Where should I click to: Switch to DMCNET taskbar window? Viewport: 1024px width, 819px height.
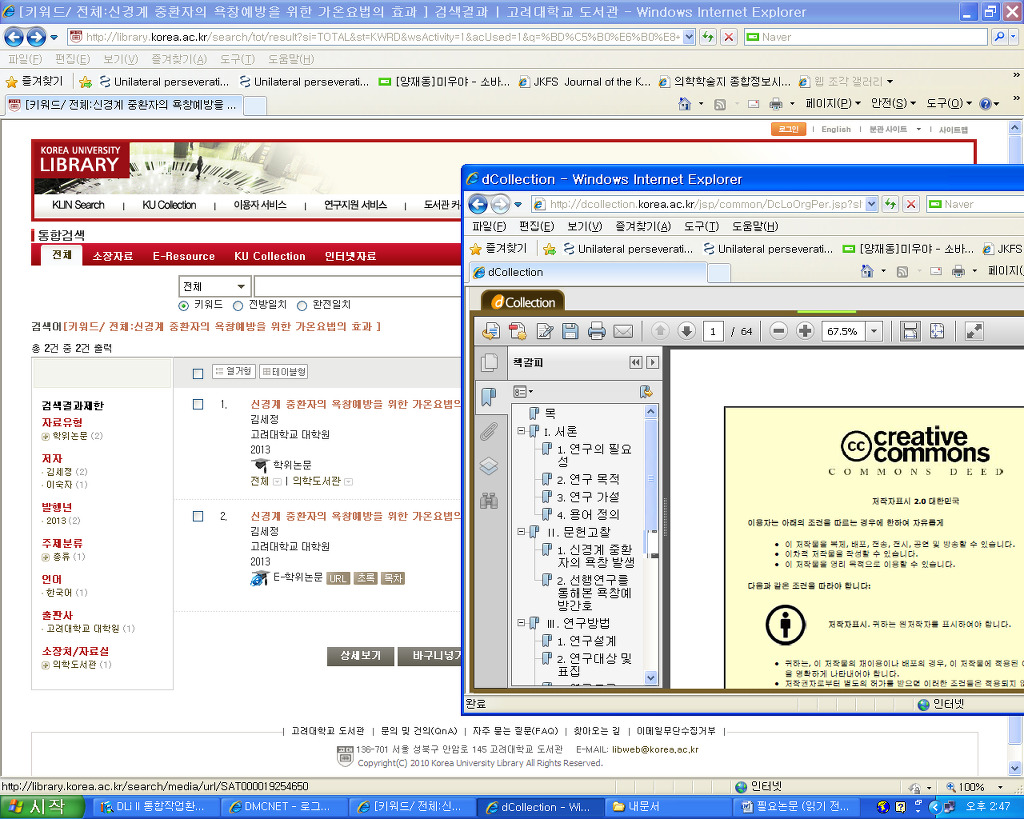[281, 807]
